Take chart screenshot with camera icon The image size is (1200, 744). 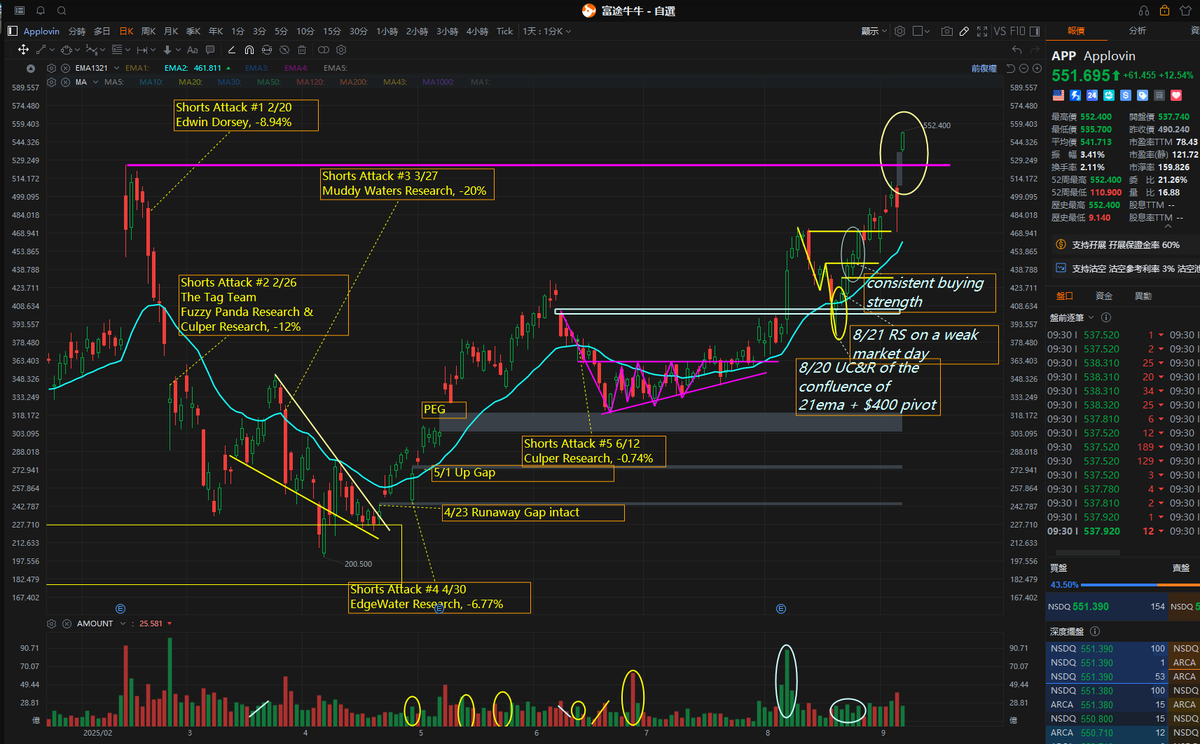click(x=947, y=31)
